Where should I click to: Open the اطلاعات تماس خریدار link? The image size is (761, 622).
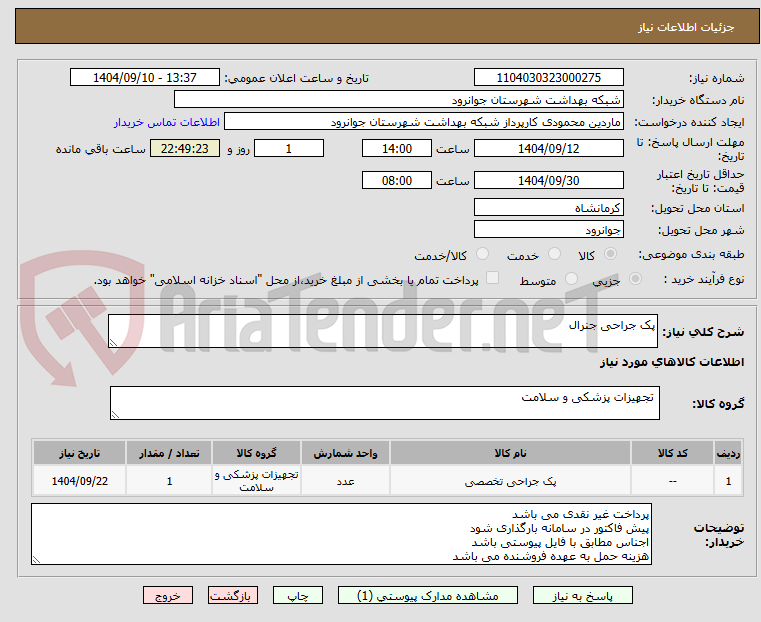pyautogui.click(x=167, y=122)
